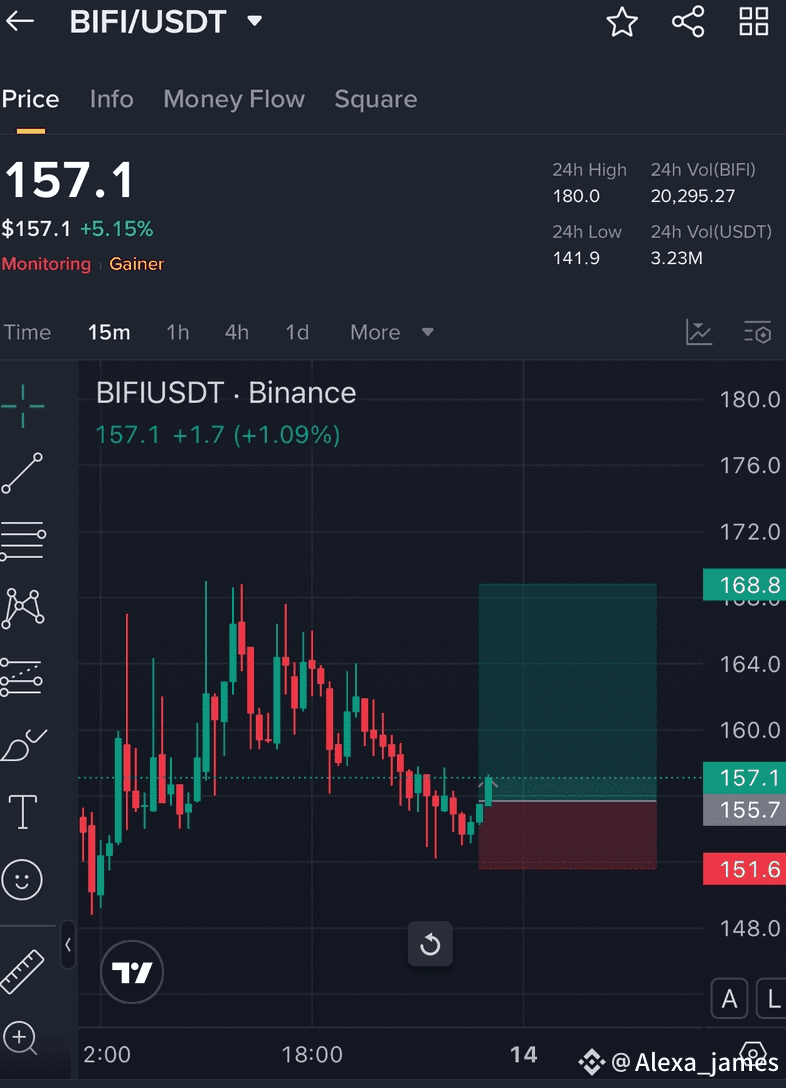
Task: Select the trend line drawing tool
Action: [22, 473]
